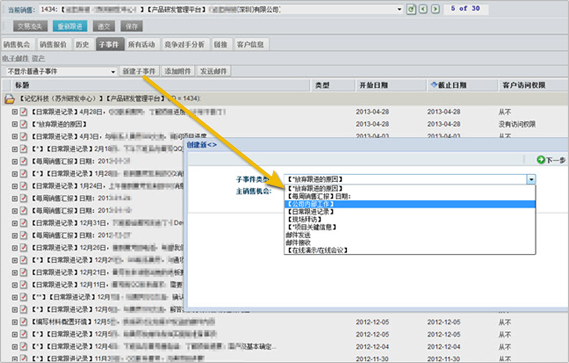Expand the 12月31日 日常跟进记录 row
569x363 pixels.
click(15, 223)
